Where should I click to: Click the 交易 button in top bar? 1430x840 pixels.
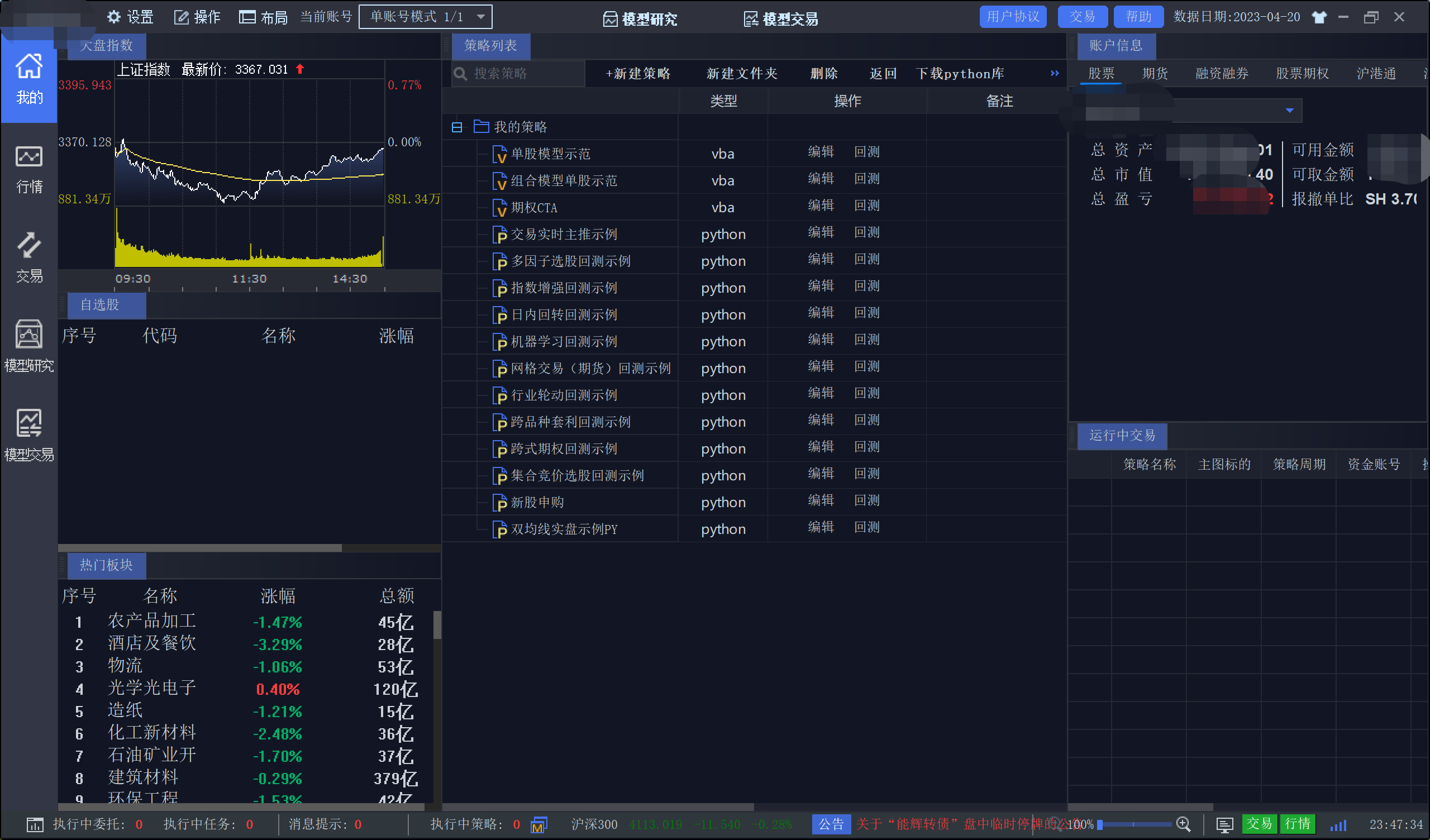tap(1082, 17)
